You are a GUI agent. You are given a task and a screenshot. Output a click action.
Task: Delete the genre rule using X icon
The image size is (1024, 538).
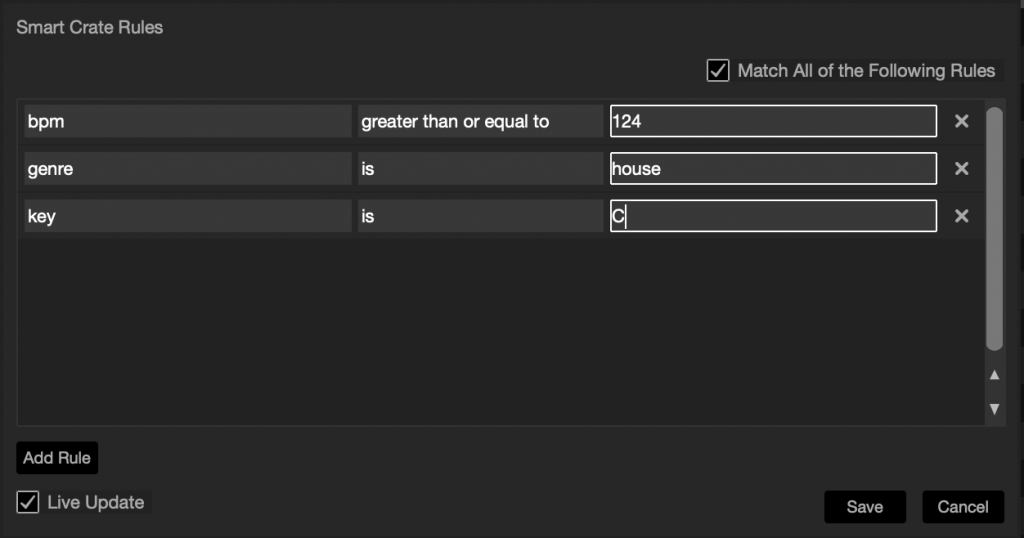tap(961, 169)
